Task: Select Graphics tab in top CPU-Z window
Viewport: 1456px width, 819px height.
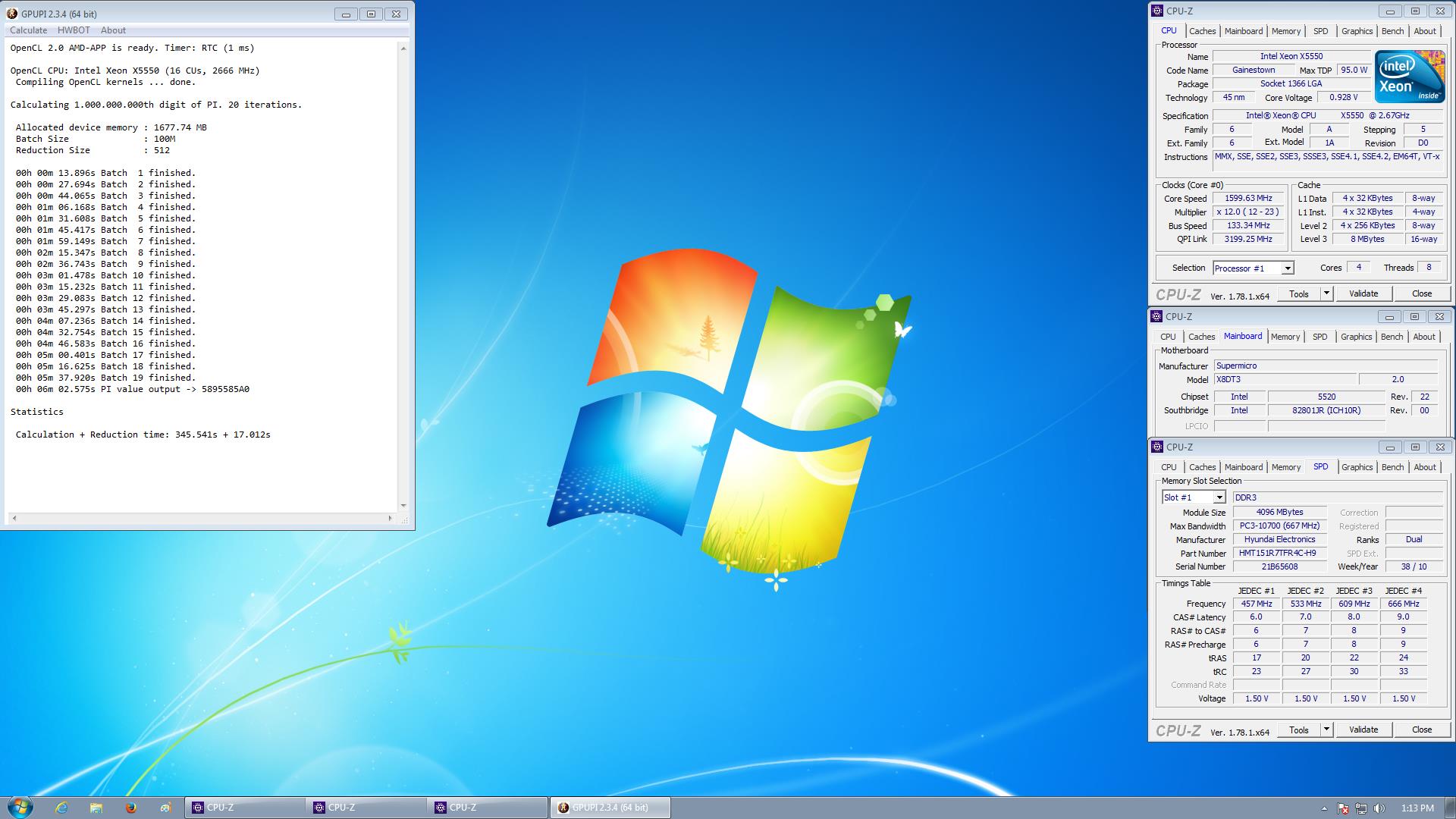Action: pyautogui.click(x=1357, y=31)
